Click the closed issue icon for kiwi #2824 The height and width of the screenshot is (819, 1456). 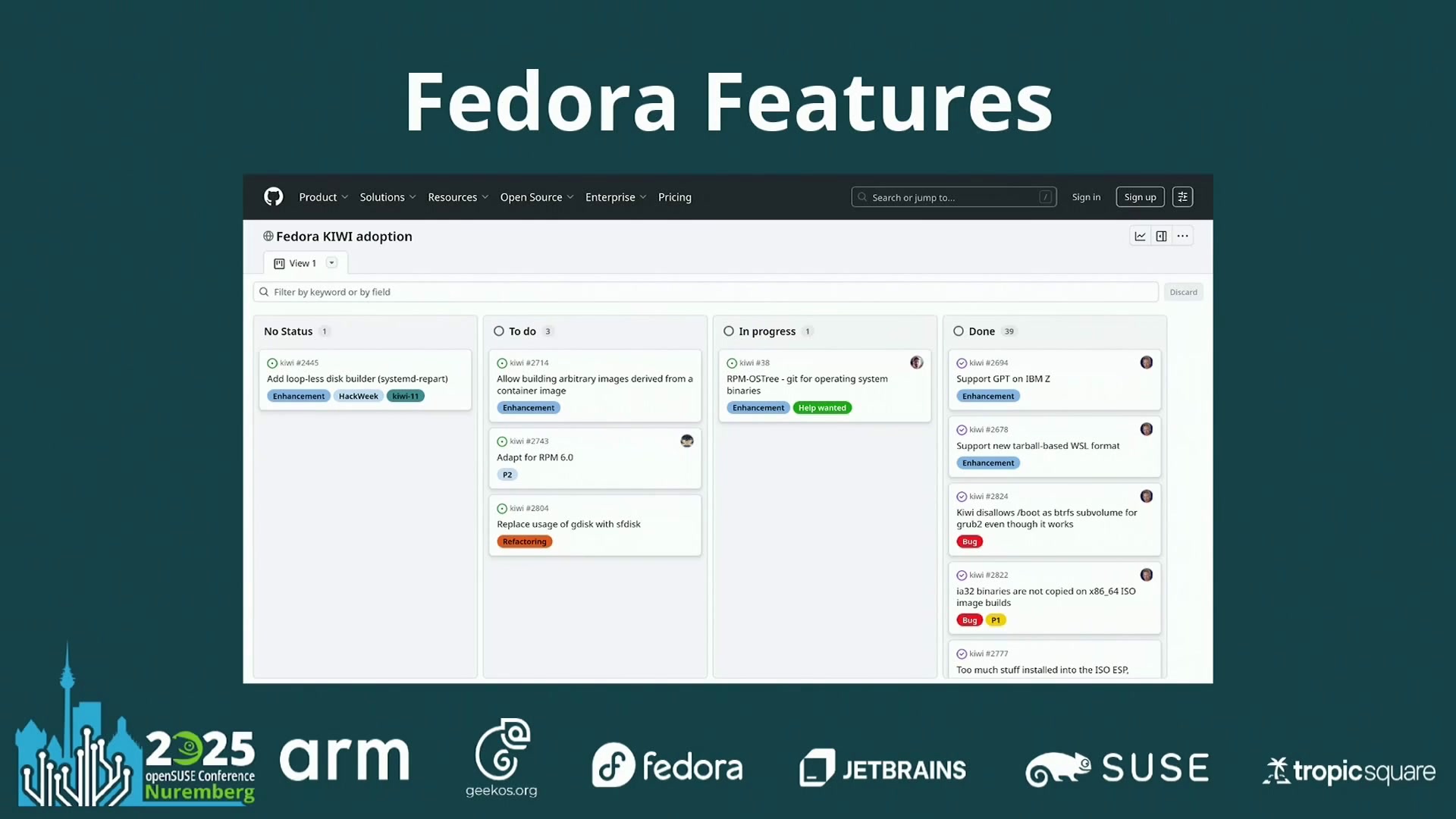(x=962, y=497)
